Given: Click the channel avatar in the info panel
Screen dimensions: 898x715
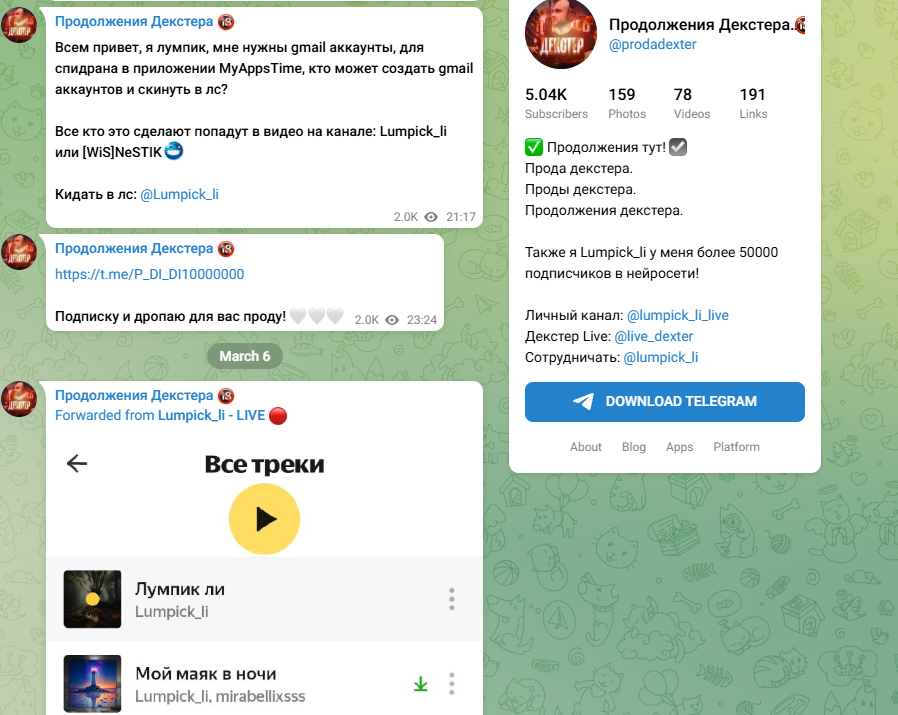Looking at the screenshot, I should click(x=561, y=34).
